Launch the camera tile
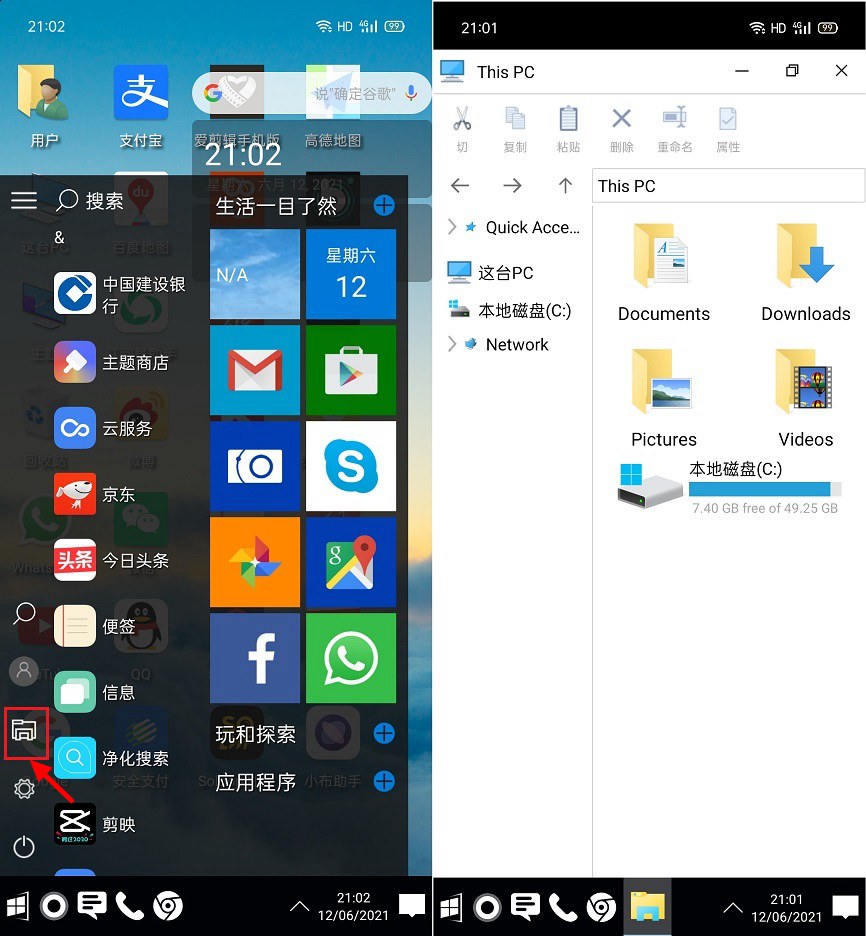This screenshot has height=936, width=866. (255, 466)
